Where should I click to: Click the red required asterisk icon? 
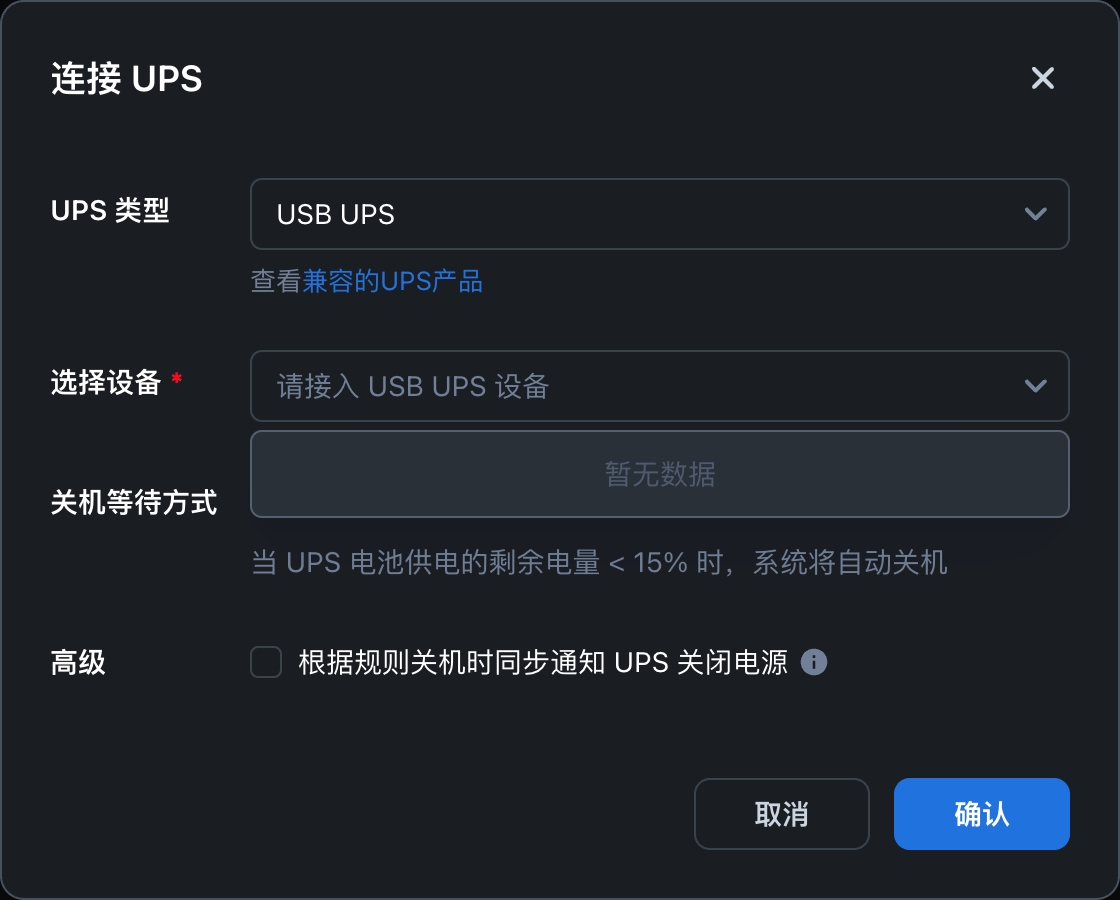click(x=176, y=378)
